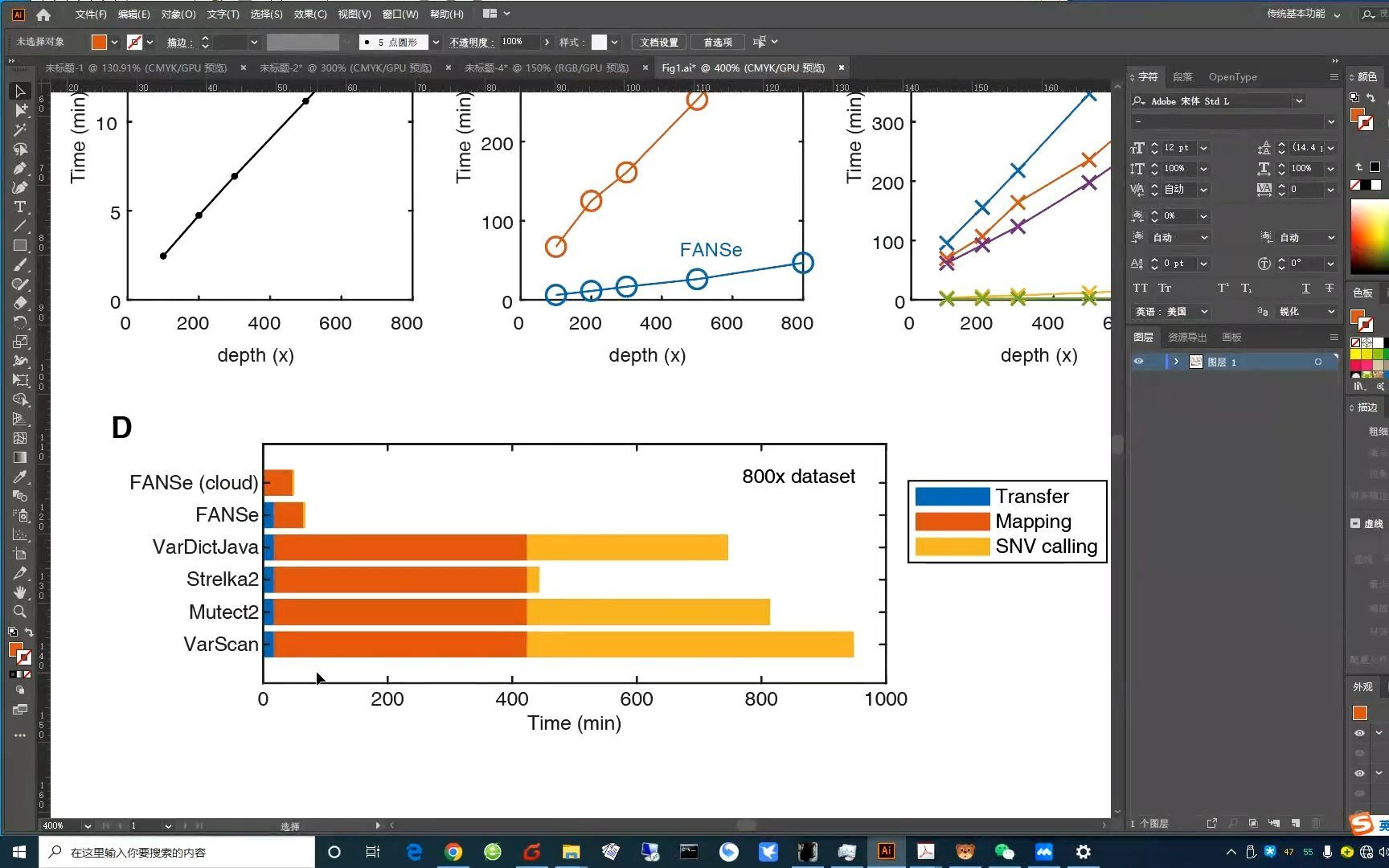Screen dimensions: 1389x868
Task: Select the Rotate tool
Action: [x=20, y=322]
